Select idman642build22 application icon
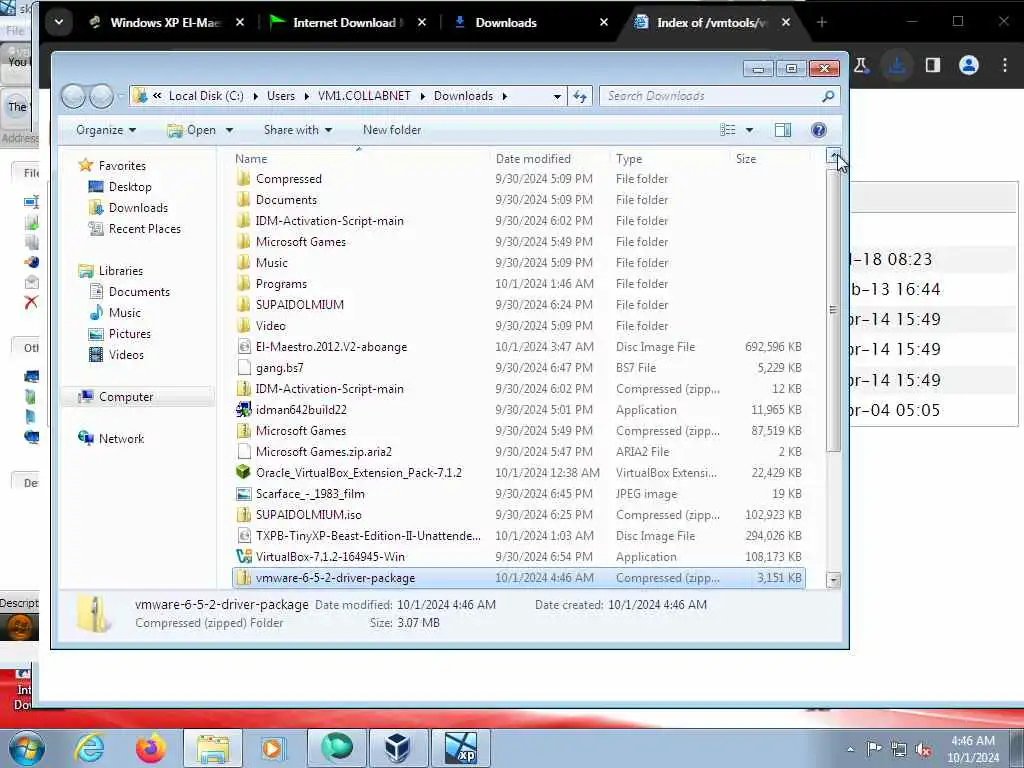This screenshot has height=768, width=1024. pyautogui.click(x=244, y=409)
